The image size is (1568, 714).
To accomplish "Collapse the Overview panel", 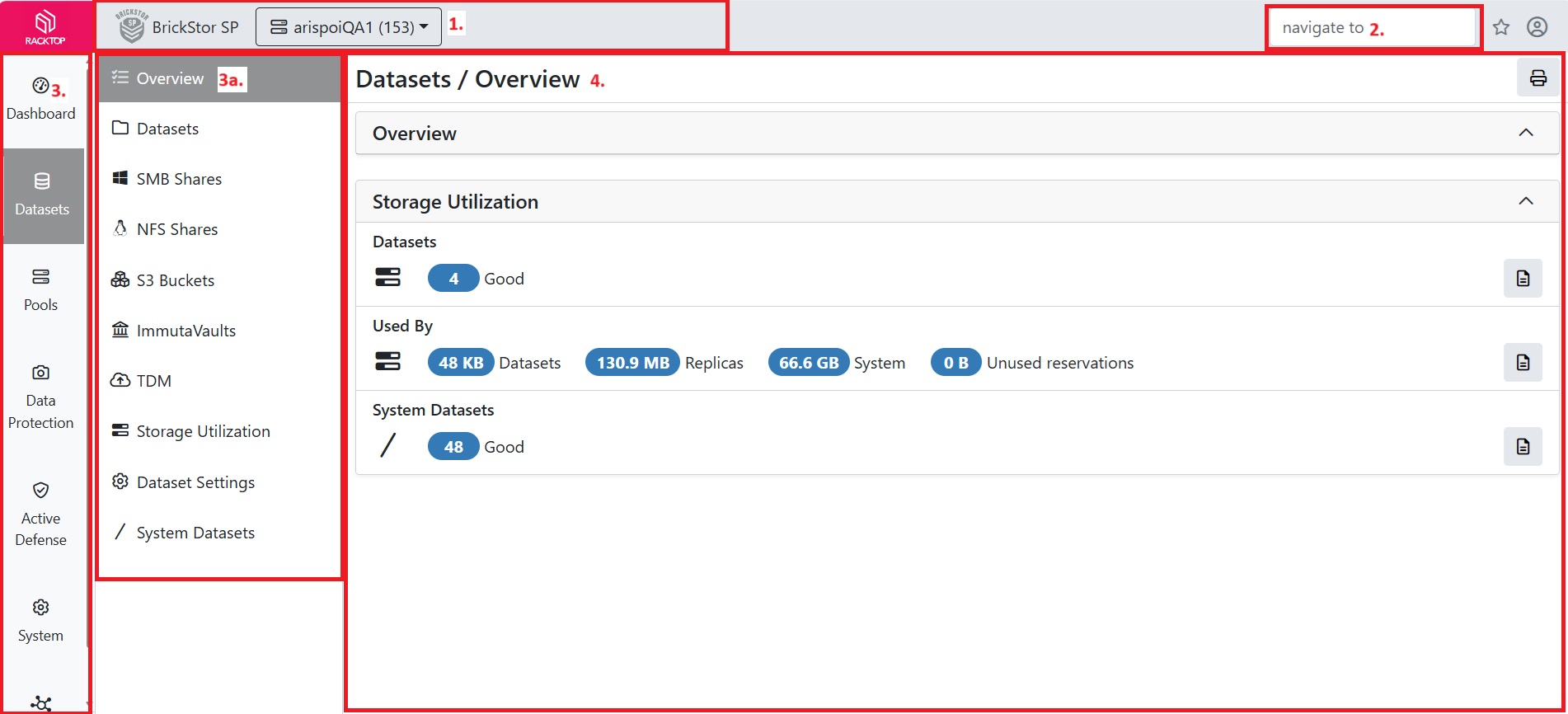I will tap(1525, 133).
